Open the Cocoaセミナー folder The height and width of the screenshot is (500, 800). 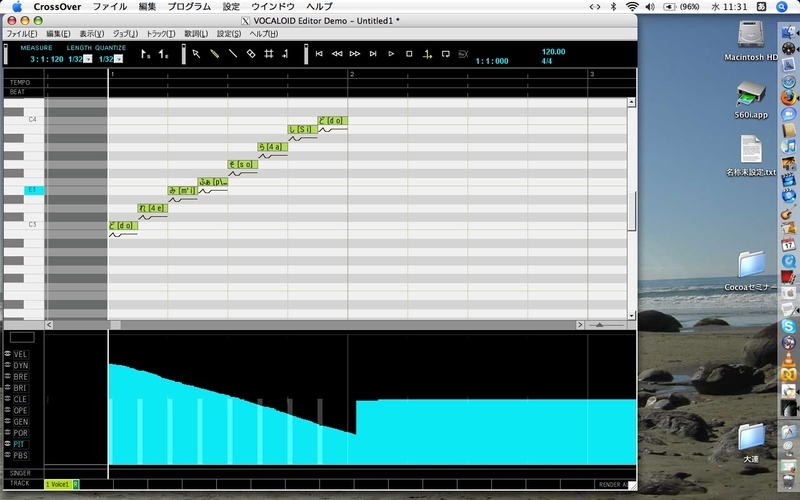pos(751,270)
